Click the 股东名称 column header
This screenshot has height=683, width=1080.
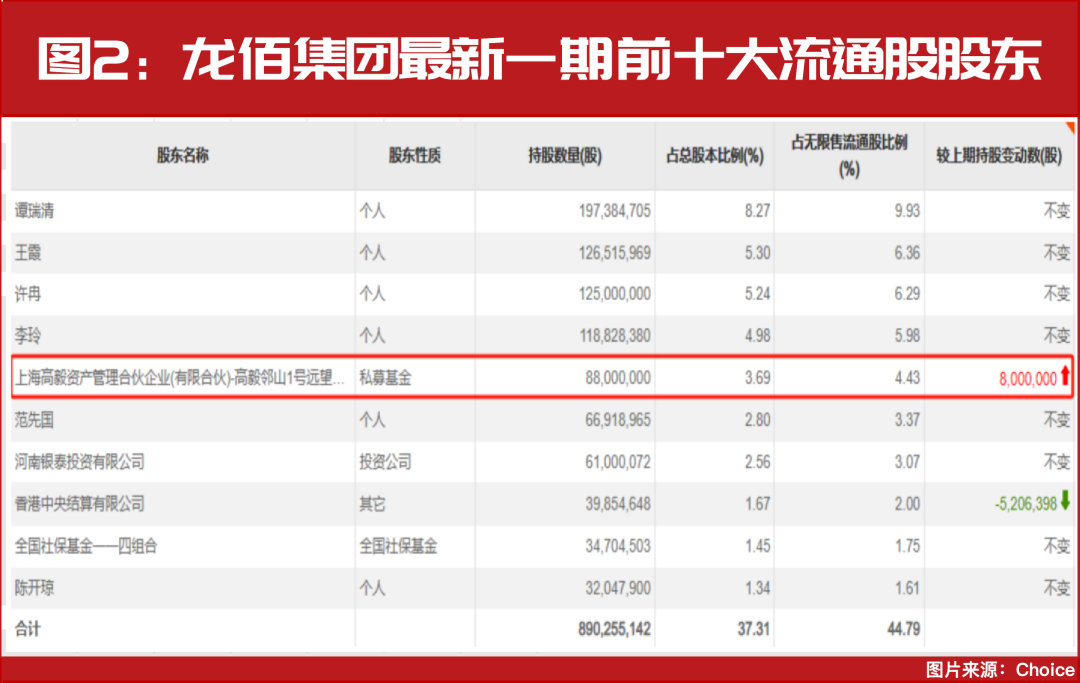click(x=183, y=155)
